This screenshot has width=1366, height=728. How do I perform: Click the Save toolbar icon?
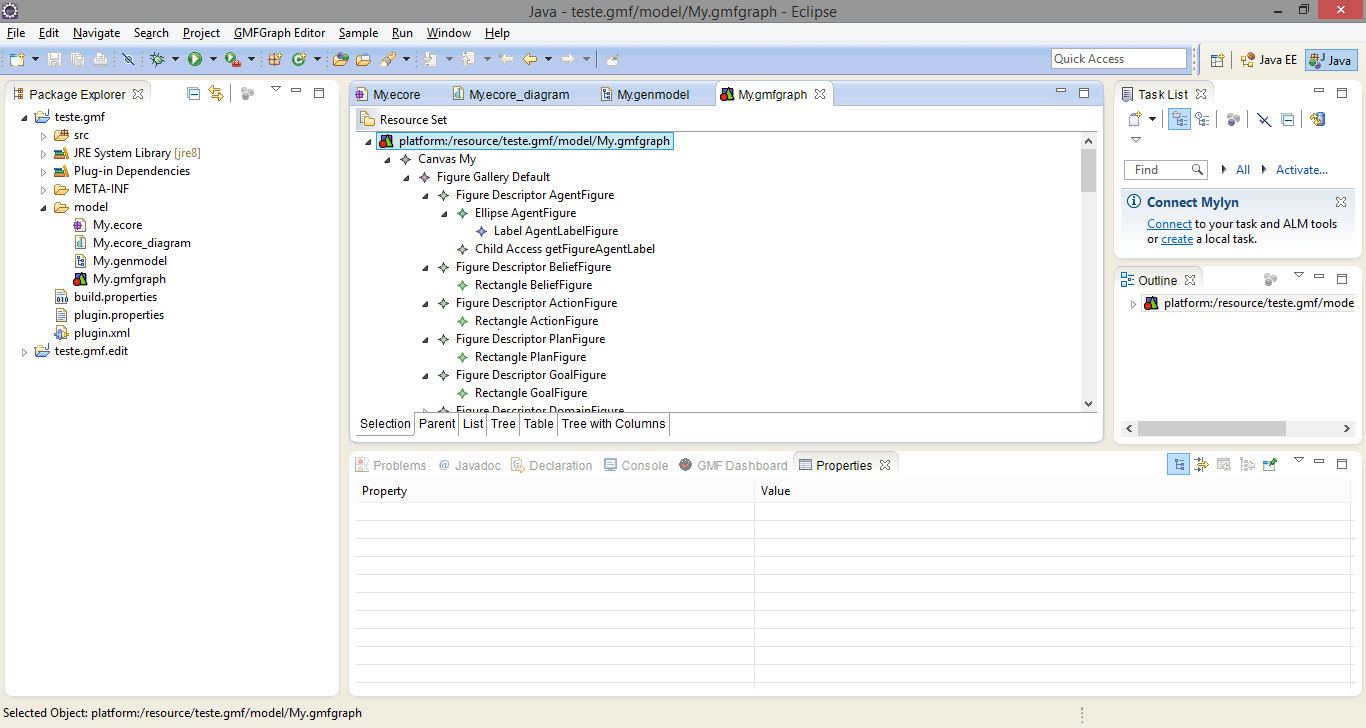(x=55, y=60)
